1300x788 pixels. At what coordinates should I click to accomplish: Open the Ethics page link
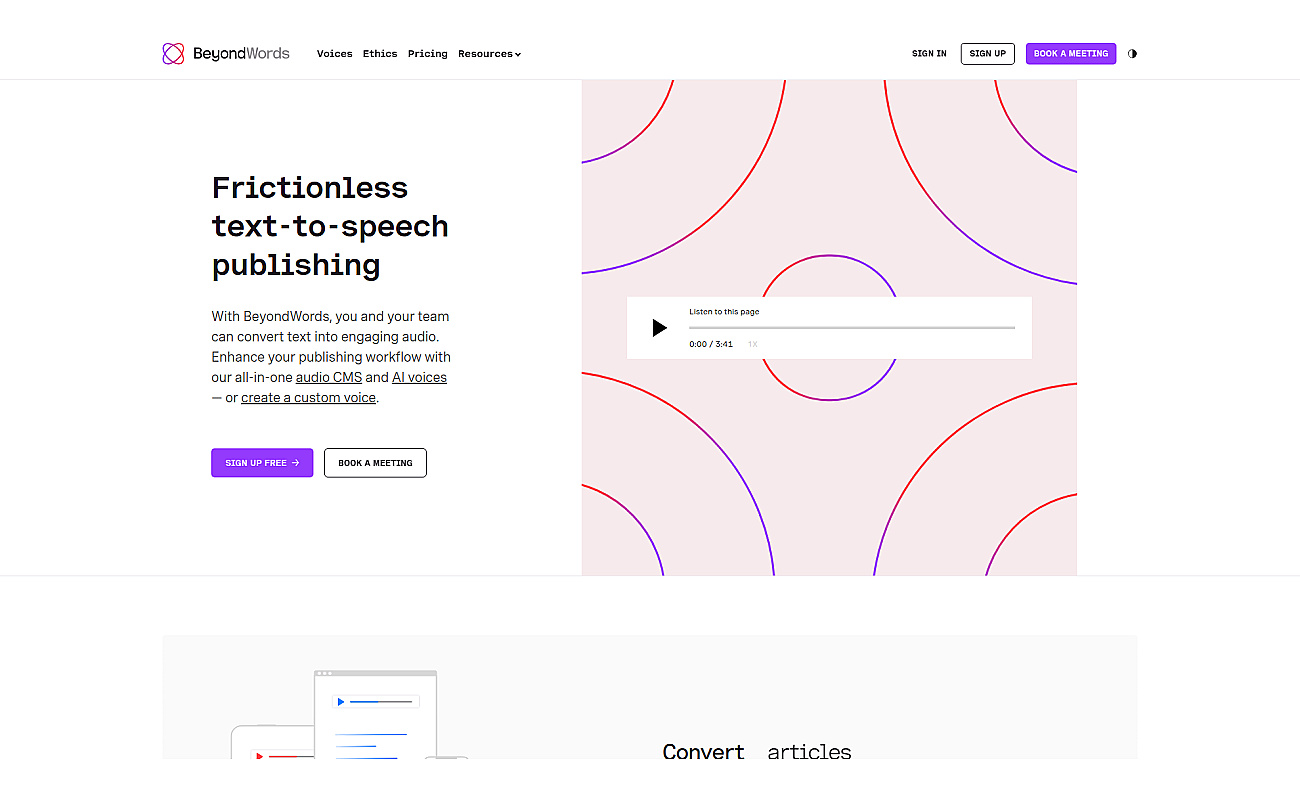380,54
